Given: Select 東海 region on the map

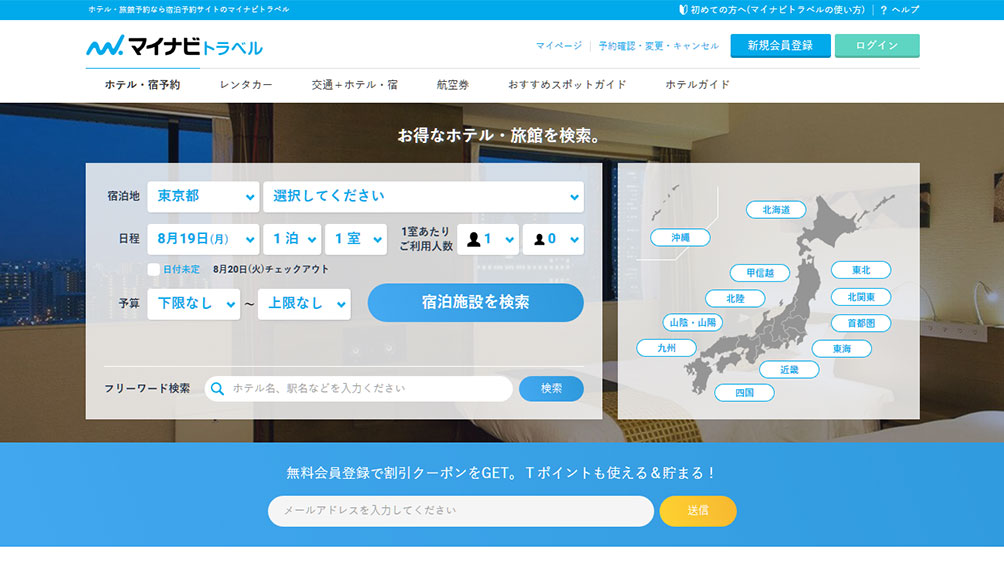Looking at the screenshot, I should click(841, 349).
